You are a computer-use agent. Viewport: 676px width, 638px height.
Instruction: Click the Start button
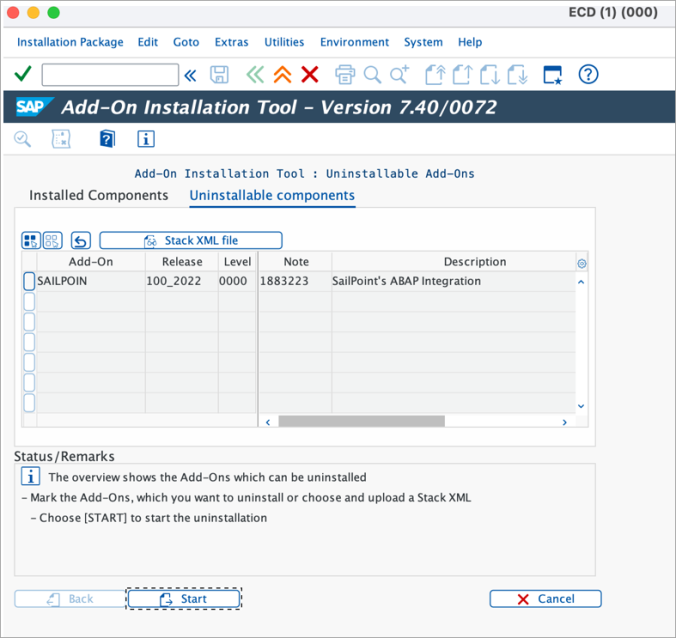tap(184, 599)
